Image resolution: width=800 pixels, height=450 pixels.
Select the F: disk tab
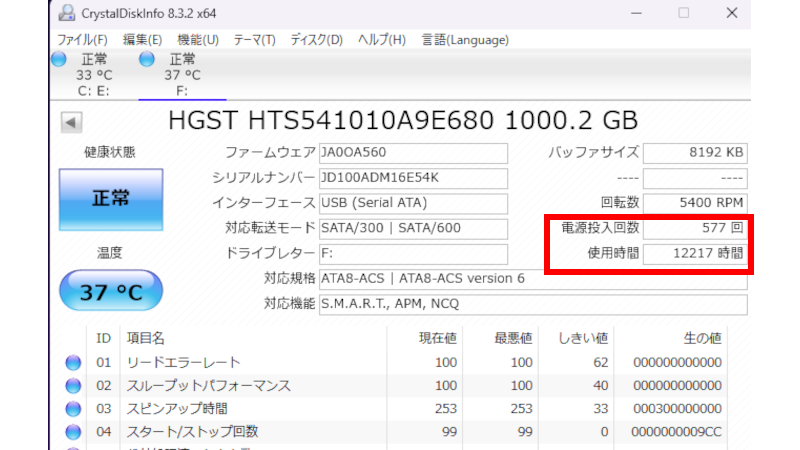coord(182,75)
